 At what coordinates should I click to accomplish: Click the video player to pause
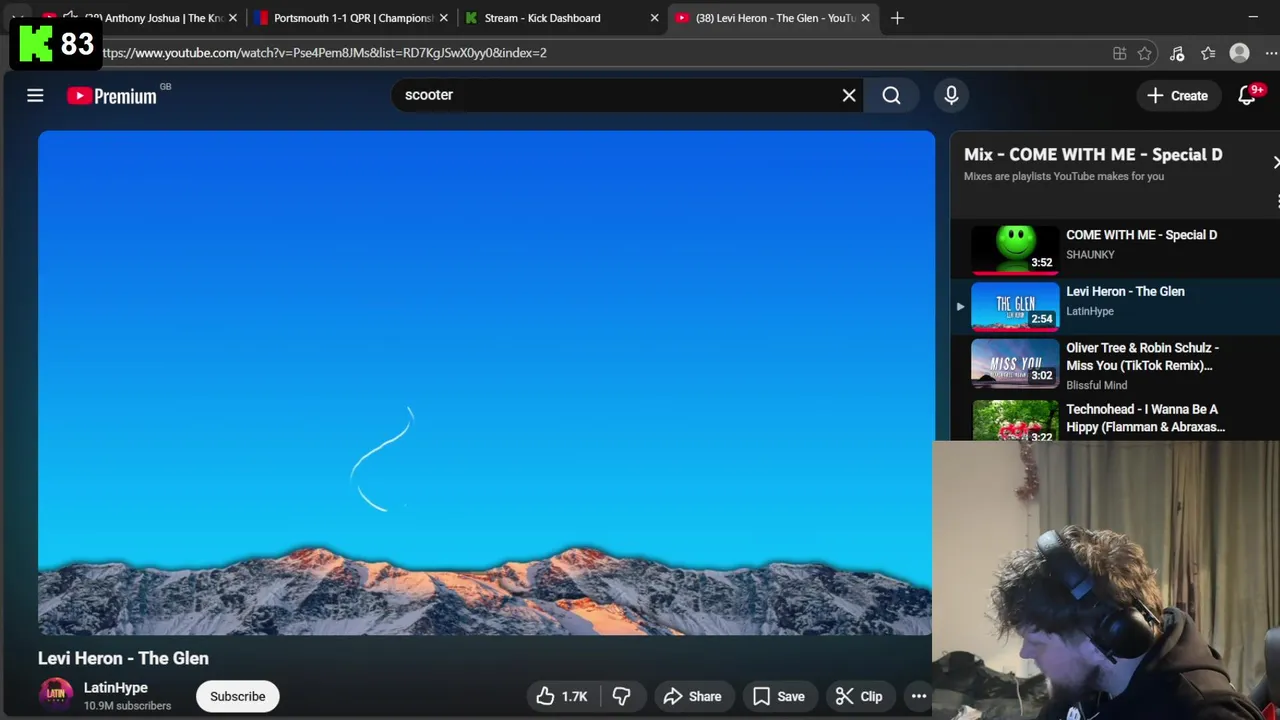tap(486, 383)
